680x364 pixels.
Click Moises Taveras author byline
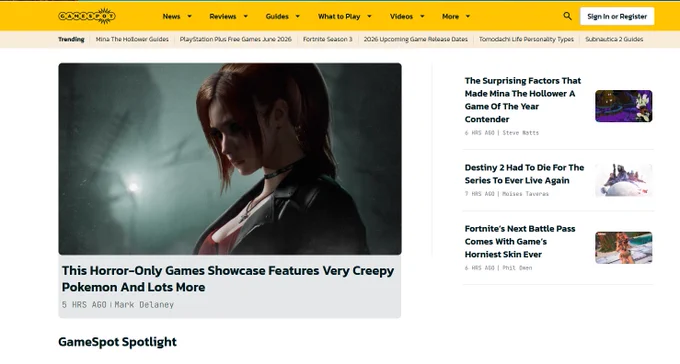click(x=525, y=194)
